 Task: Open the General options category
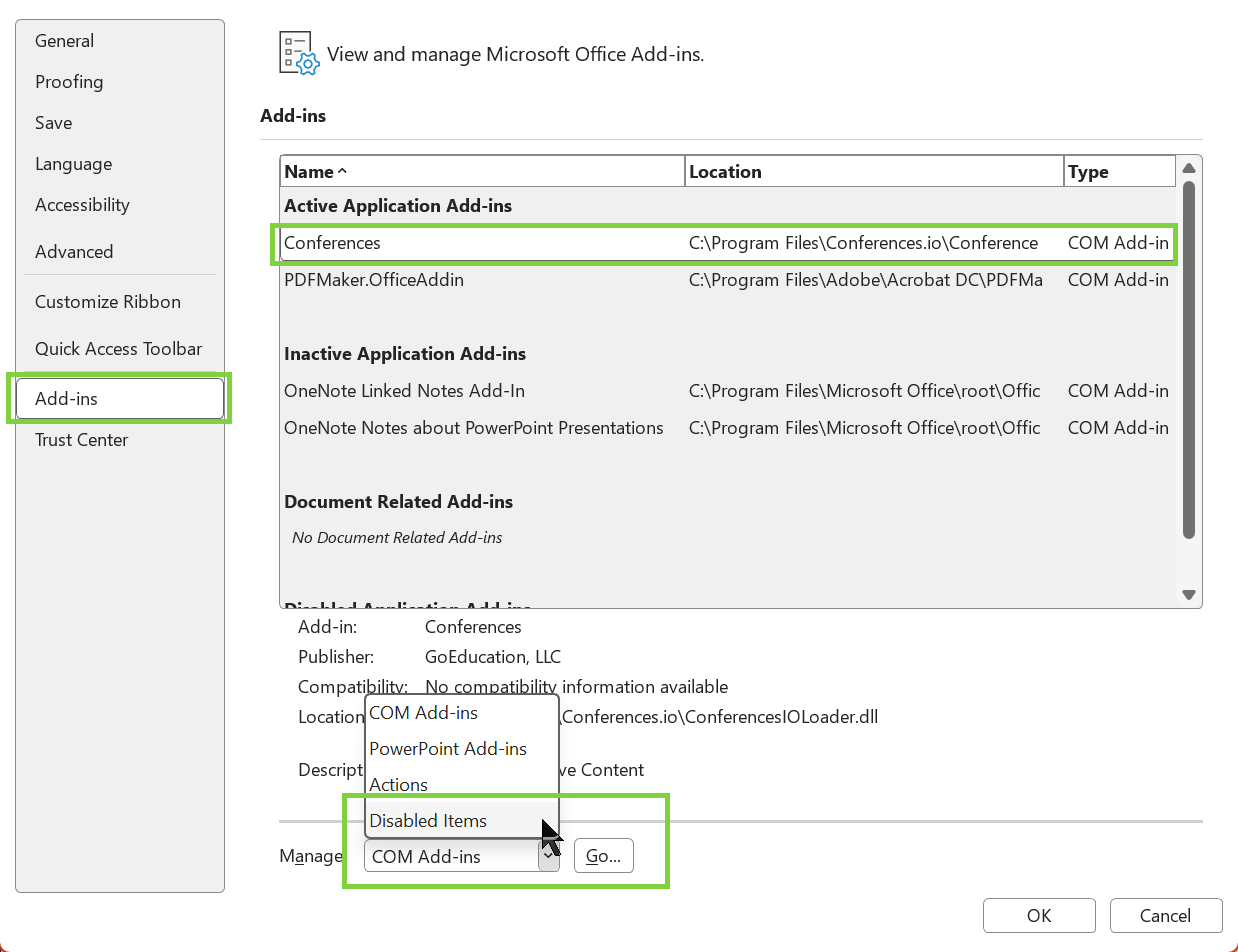pos(64,41)
